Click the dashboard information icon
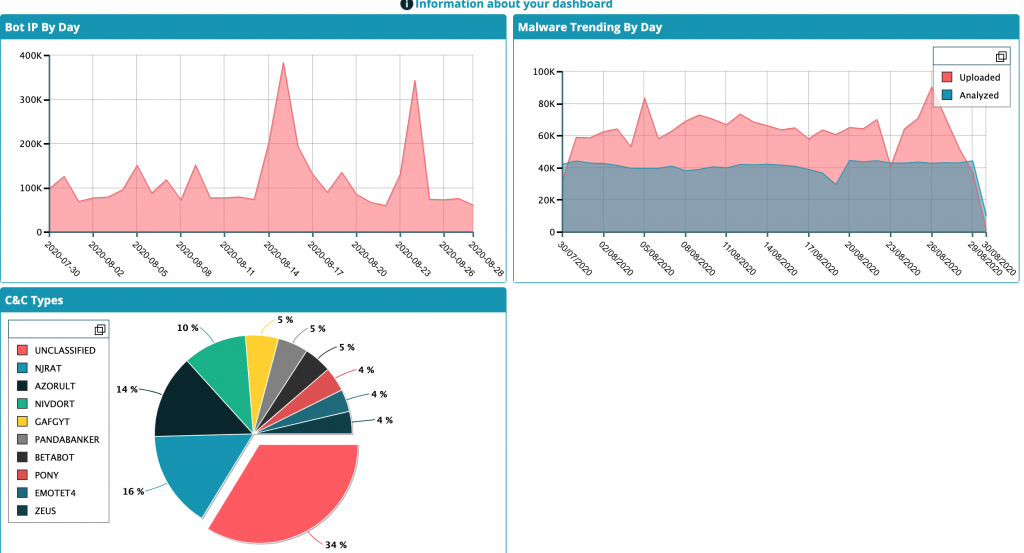The height and width of the screenshot is (553, 1024). (406, 4)
